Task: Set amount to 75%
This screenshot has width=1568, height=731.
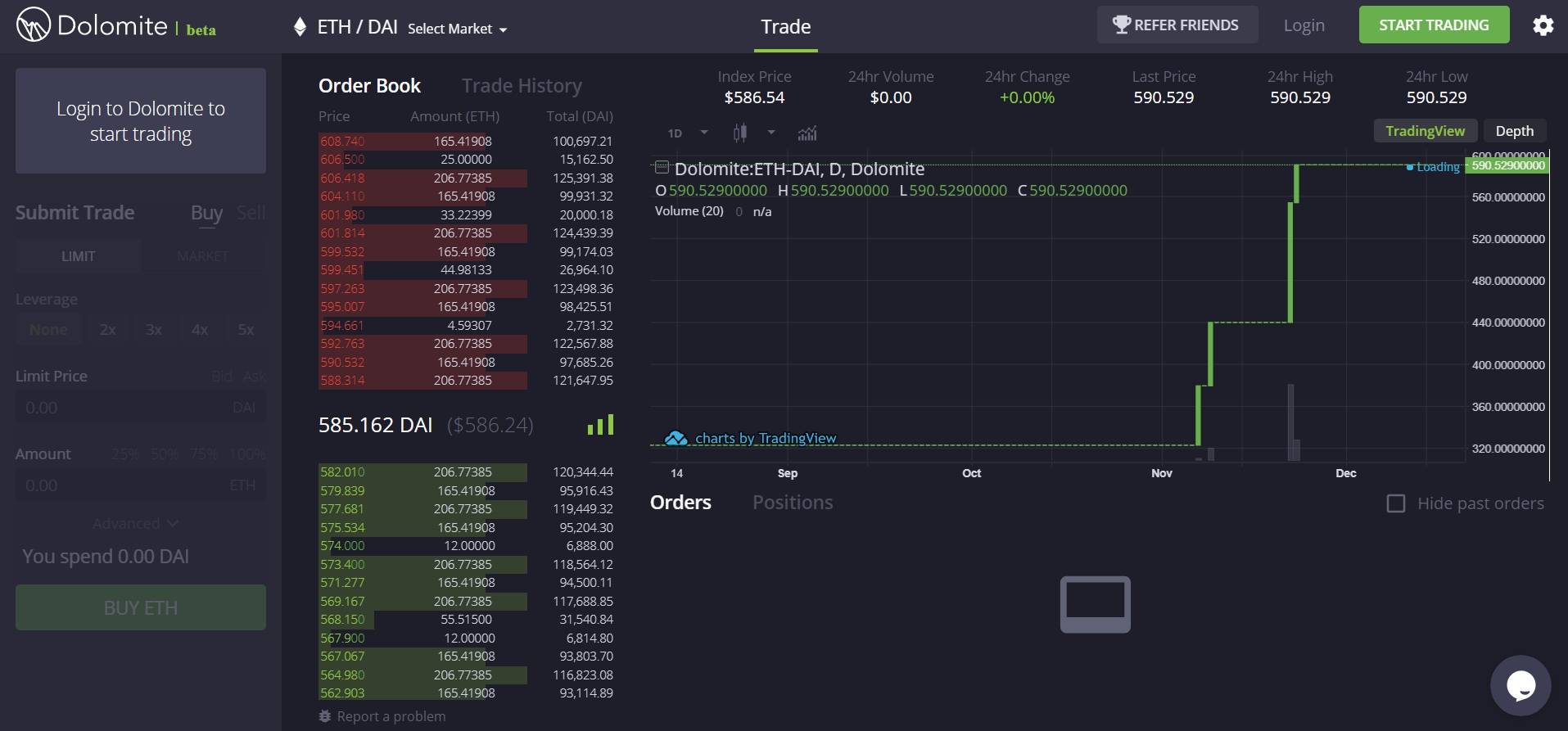Action: pyautogui.click(x=204, y=454)
